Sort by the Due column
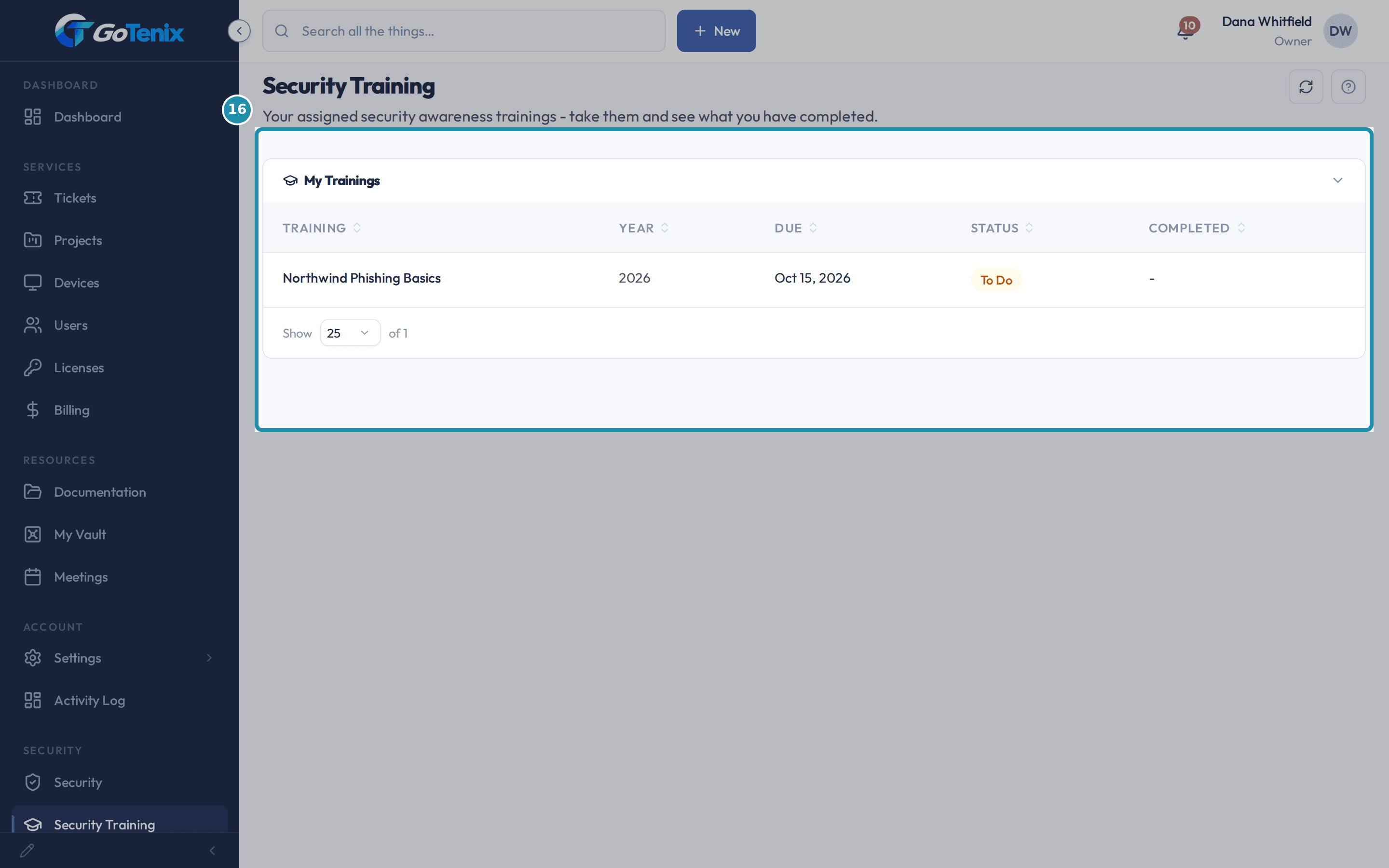The image size is (1389, 868). 795,228
